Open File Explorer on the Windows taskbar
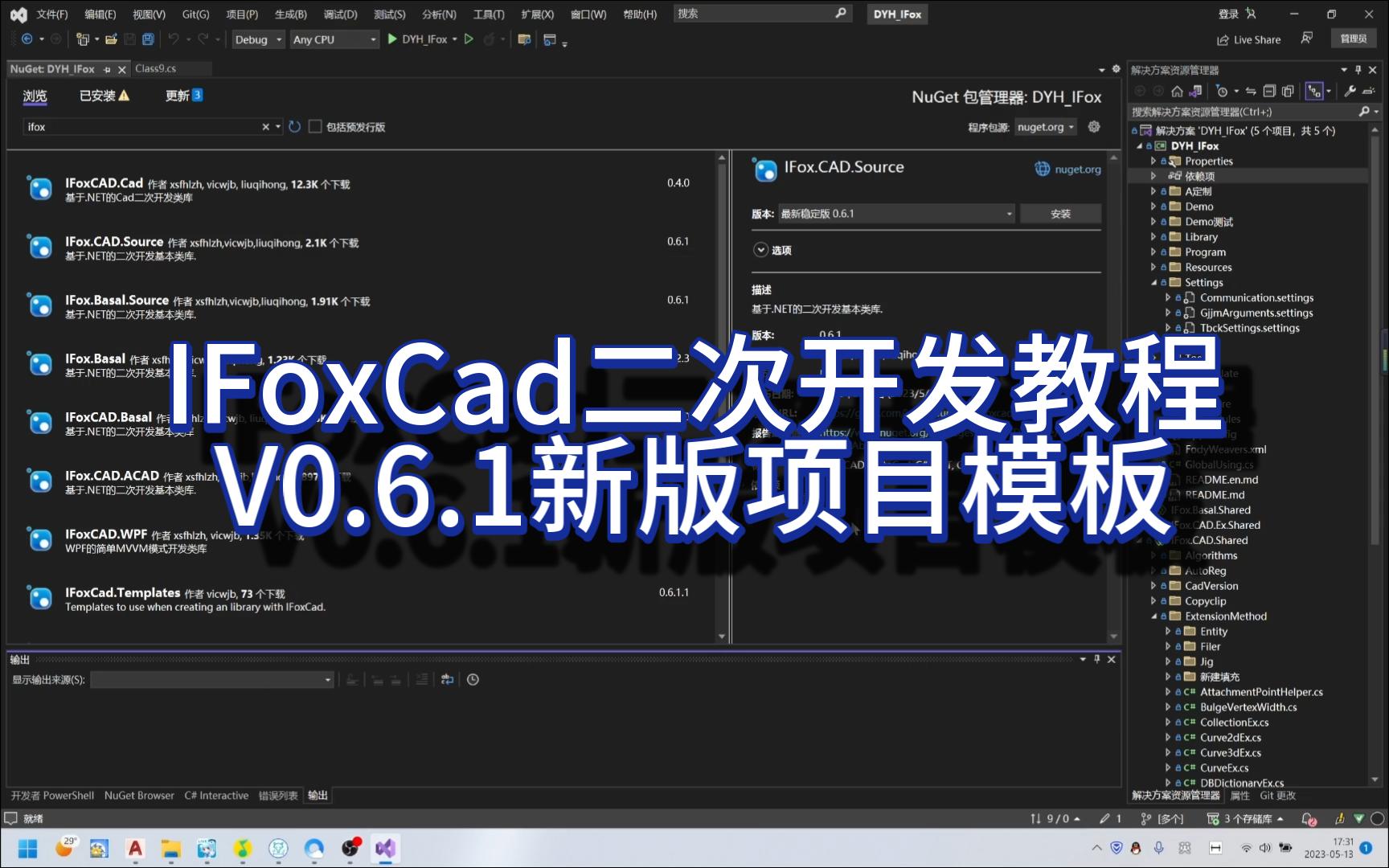The image size is (1389, 868). pyautogui.click(x=170, y=848)
